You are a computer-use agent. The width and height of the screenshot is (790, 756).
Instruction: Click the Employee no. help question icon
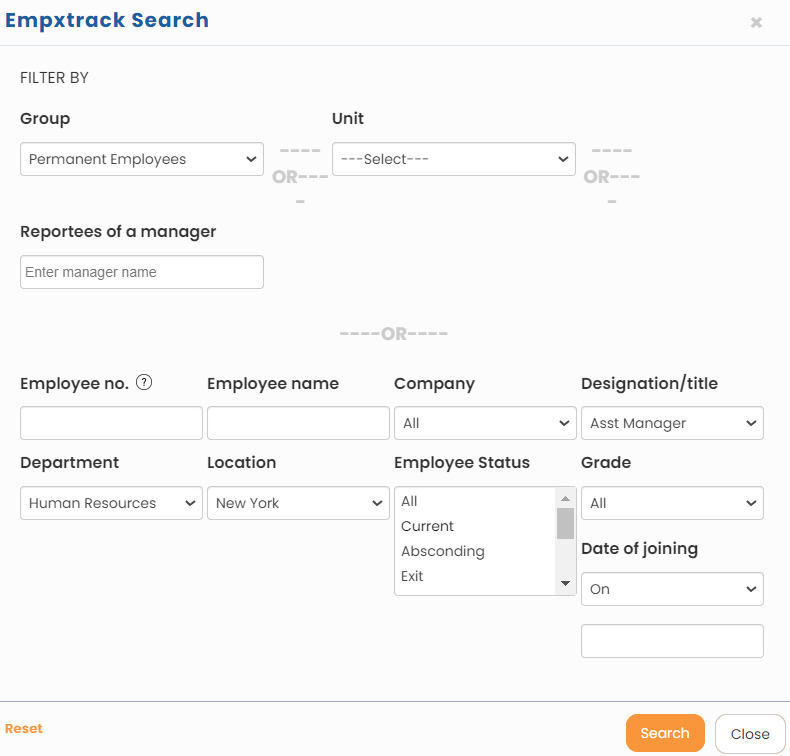pos(144,382)
